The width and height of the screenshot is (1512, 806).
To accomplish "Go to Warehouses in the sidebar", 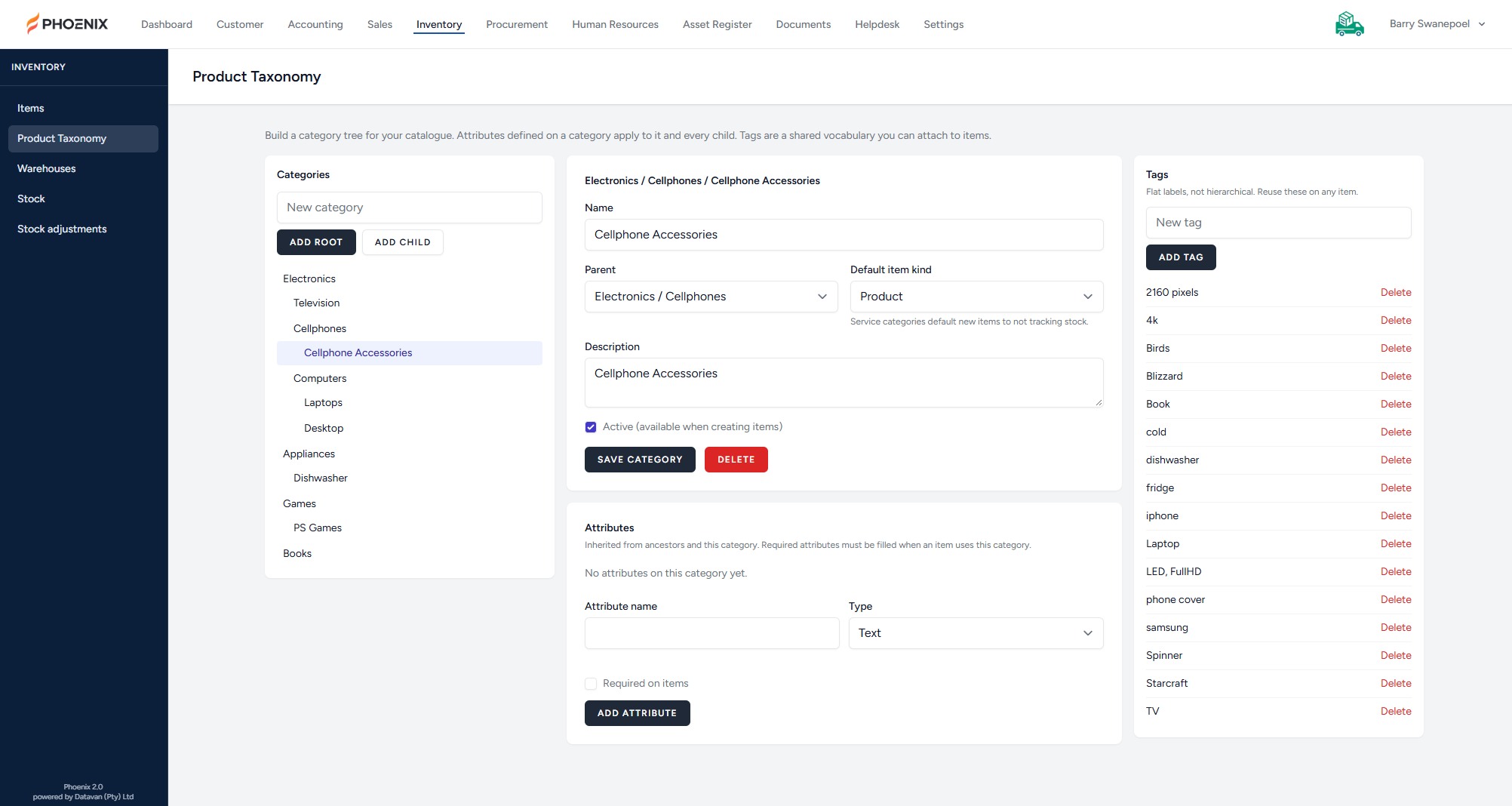I will tap(83, 169).
